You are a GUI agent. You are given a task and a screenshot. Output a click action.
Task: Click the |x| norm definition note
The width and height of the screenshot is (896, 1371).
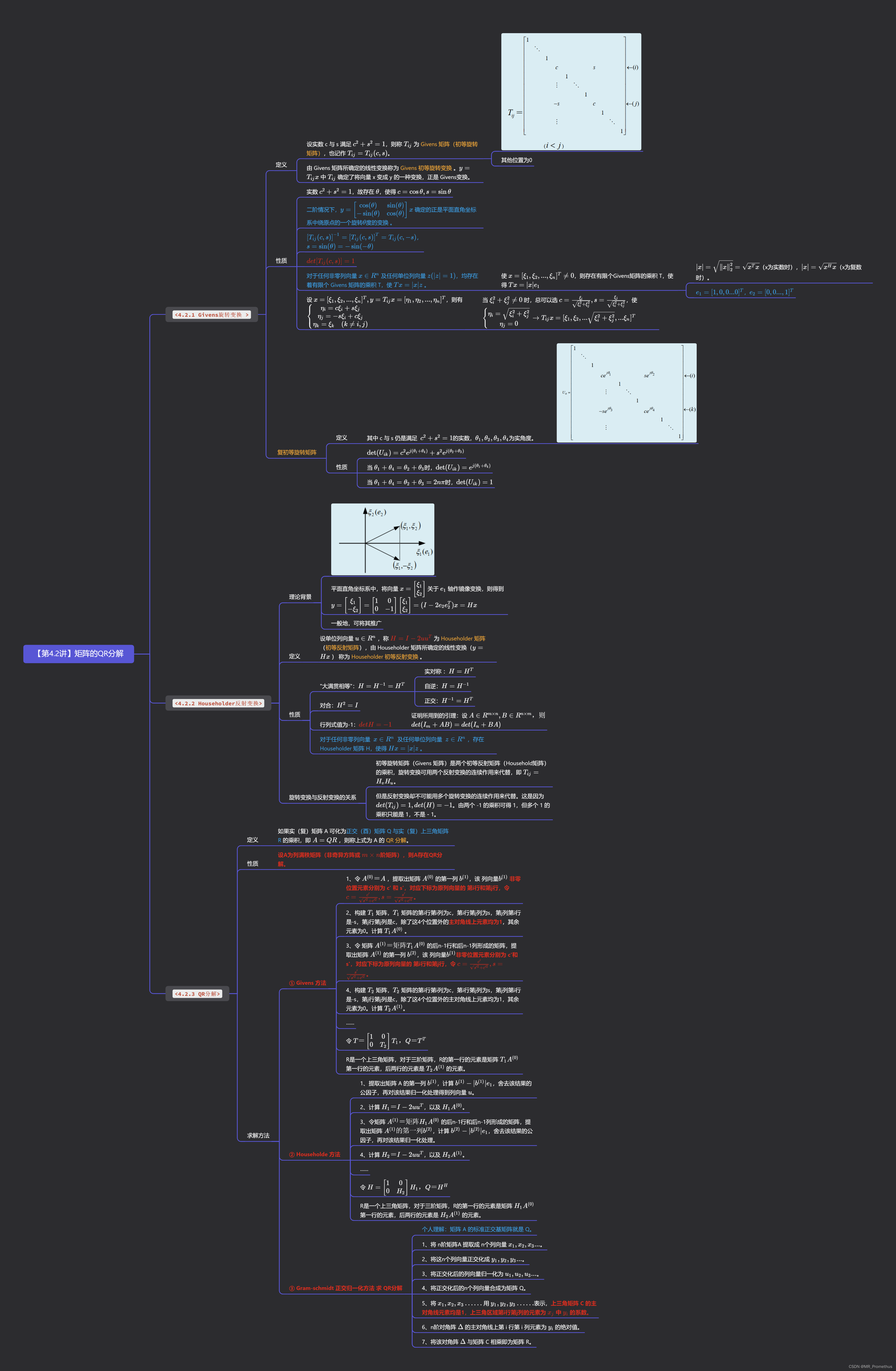779,271
